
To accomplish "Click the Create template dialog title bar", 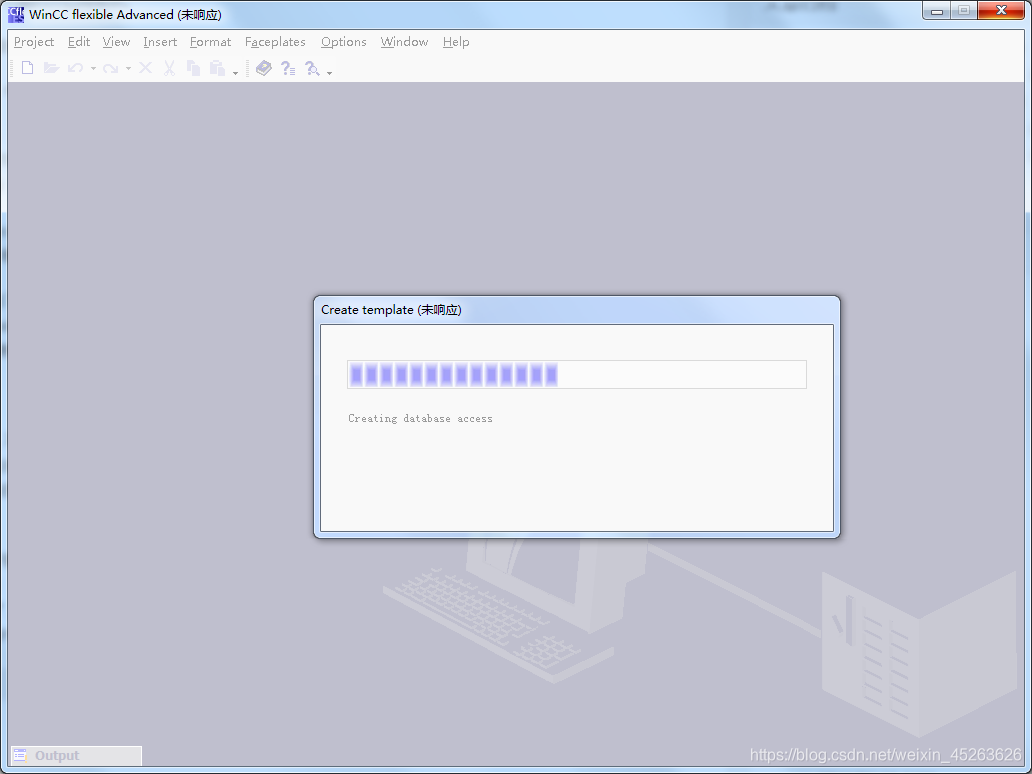I will 577,310.
